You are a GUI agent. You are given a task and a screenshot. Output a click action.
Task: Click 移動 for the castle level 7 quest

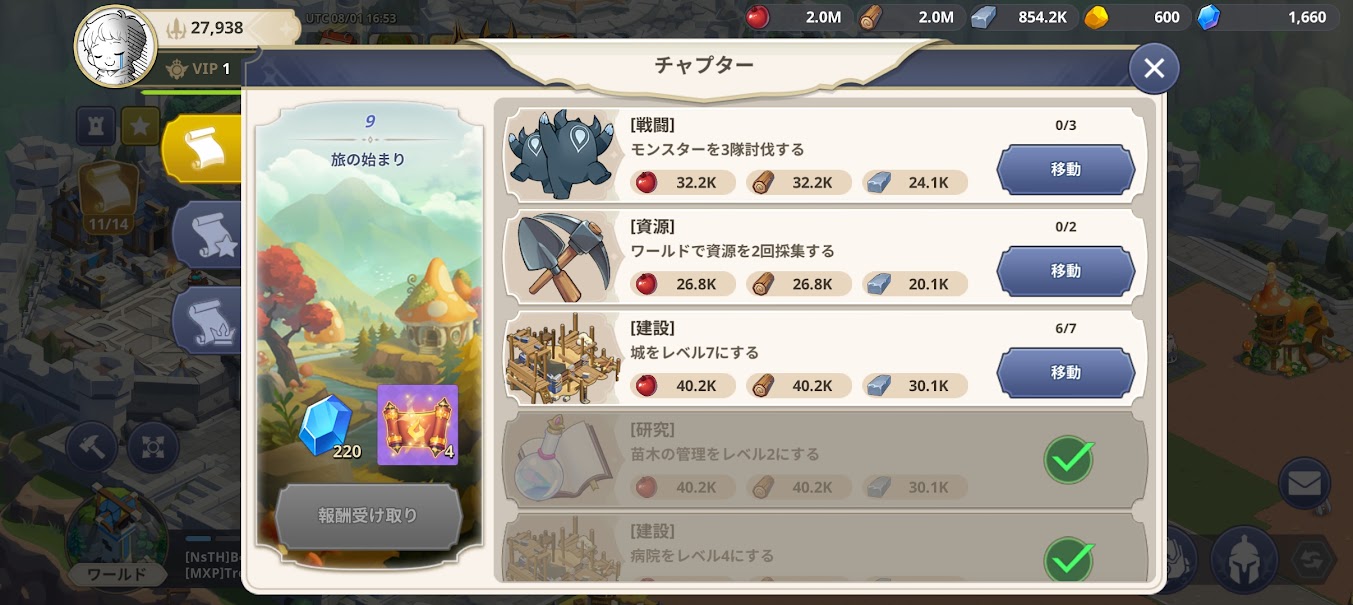[x=1066, y=372]
